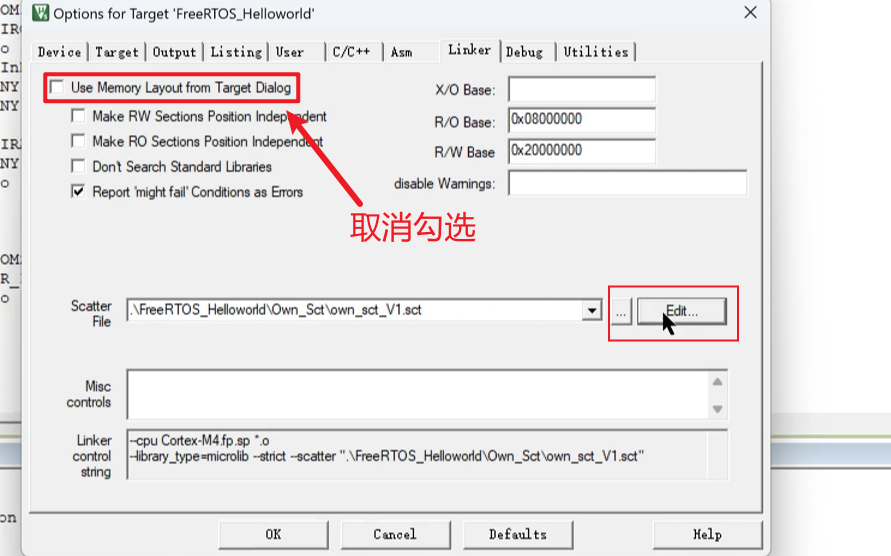Select the C/C++ tab
The height and width of the screenshot is (556, 891).
[352, 52]
